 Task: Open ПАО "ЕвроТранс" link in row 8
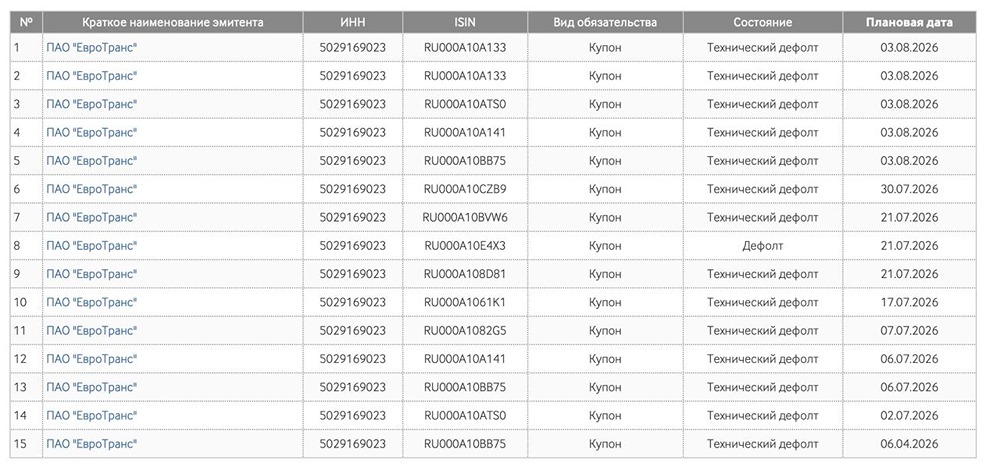(91, 246)
